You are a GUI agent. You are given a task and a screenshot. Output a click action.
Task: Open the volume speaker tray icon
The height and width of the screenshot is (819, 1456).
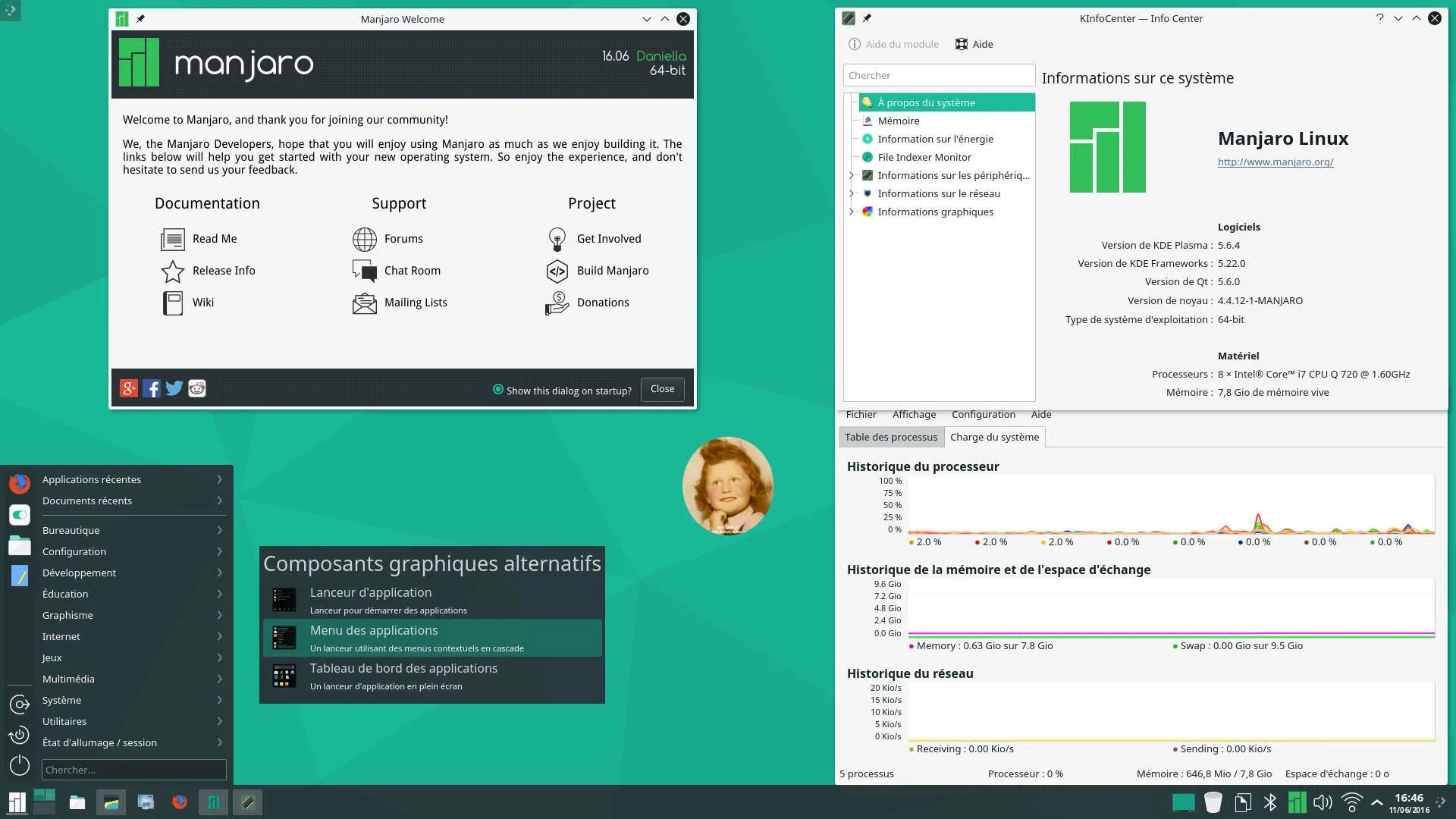point(1322,802)
